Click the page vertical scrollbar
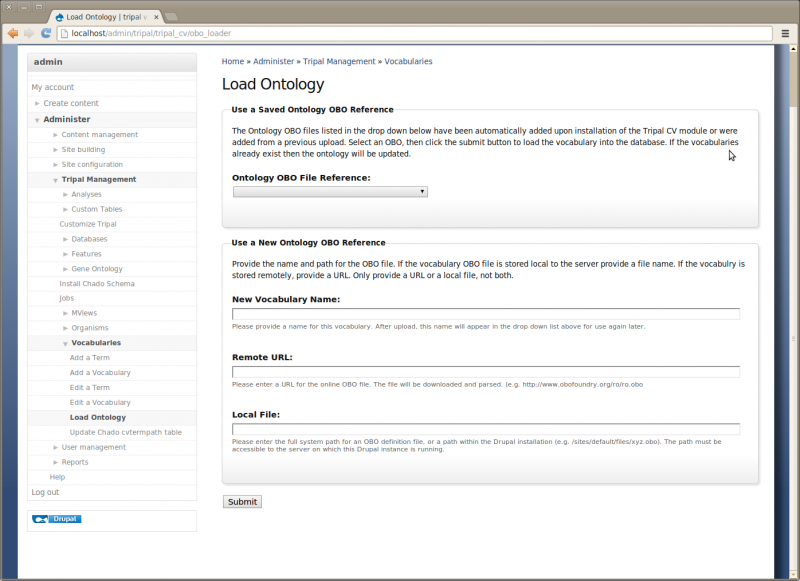This screenshot has height=581, width=800. 793,311
